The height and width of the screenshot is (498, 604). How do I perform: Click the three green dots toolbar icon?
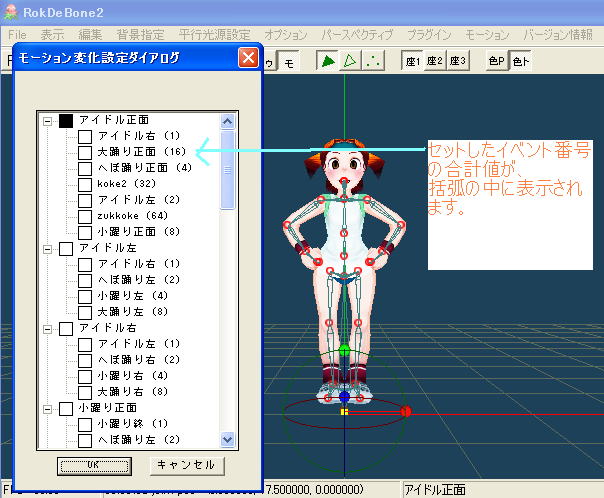click(x=369, y=61)
